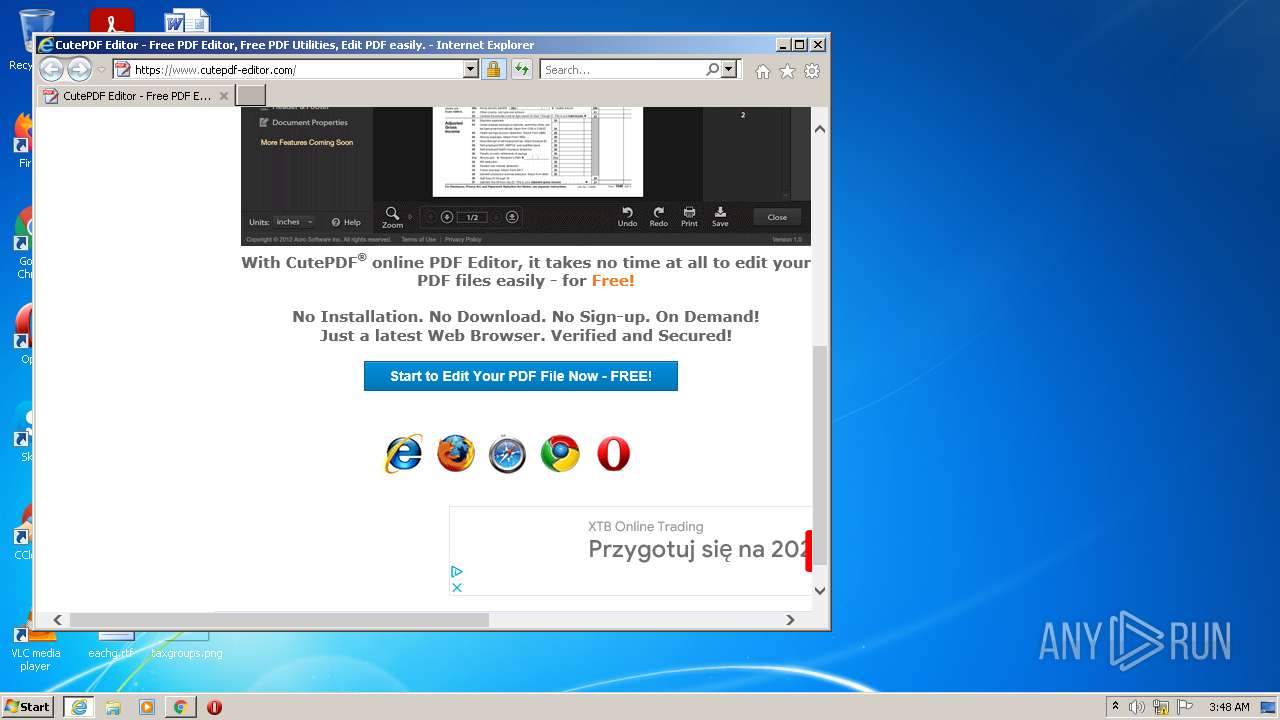The image size is (1280, 720).
Task: Click the Chrome logo on the page
Action: (x=560, y=454)
